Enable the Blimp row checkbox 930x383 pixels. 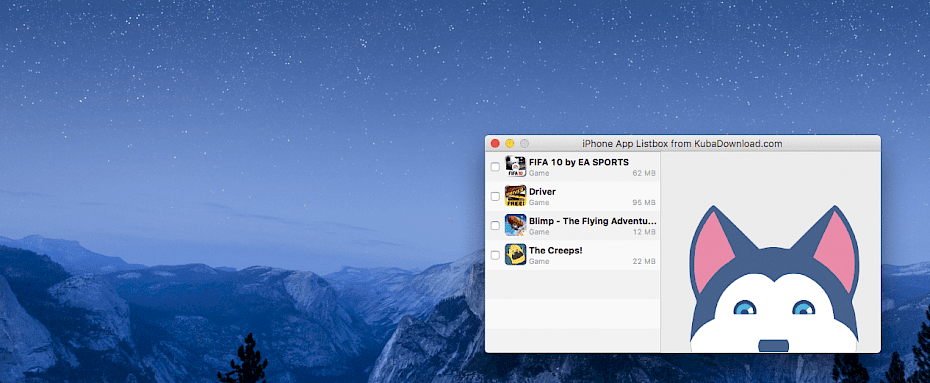[x=495, y=225]
